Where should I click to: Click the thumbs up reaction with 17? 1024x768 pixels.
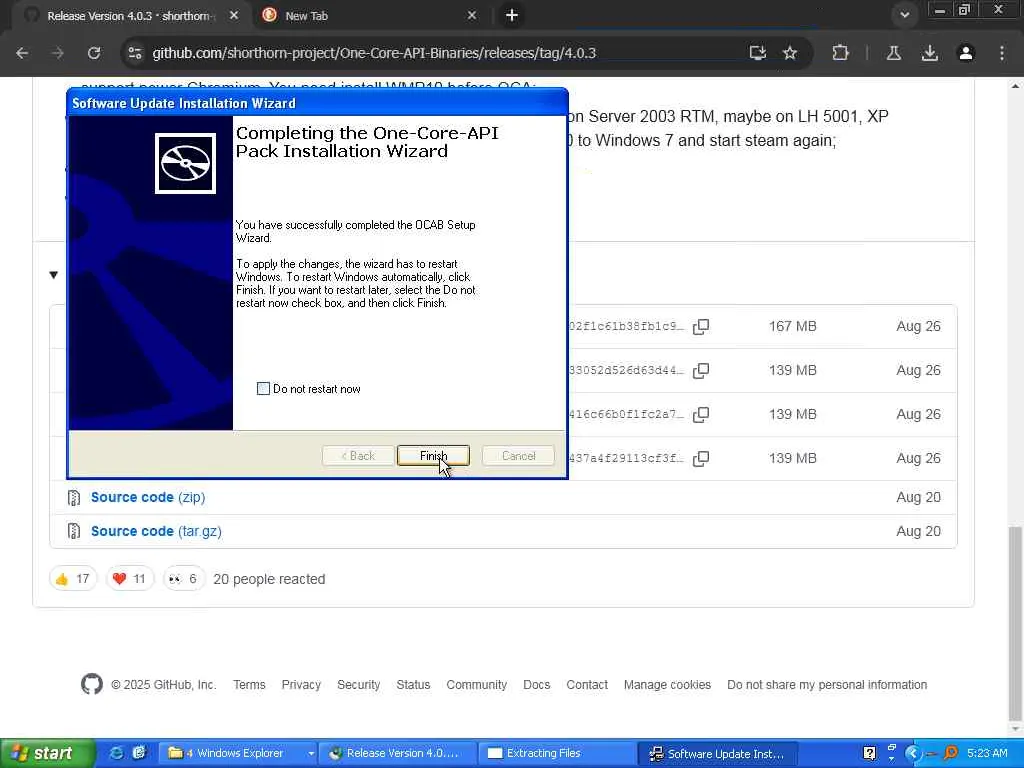point(73,579)
